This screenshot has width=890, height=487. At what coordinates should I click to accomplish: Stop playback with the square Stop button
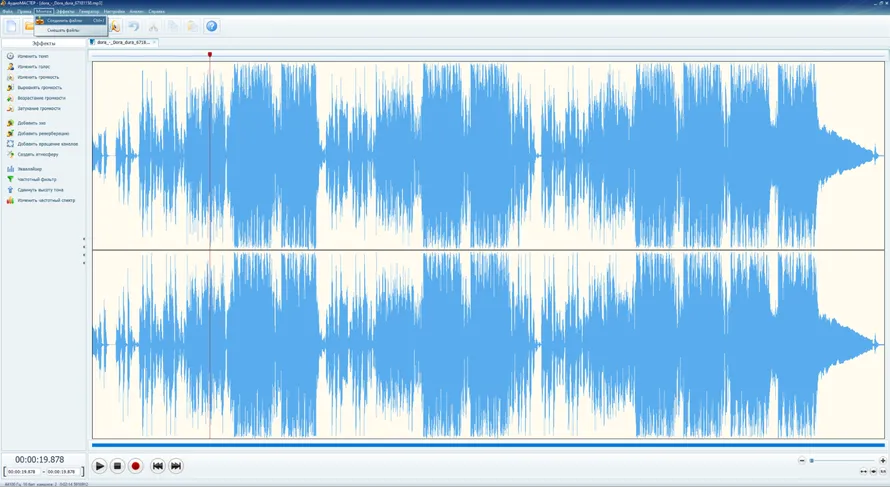(117, 466)
